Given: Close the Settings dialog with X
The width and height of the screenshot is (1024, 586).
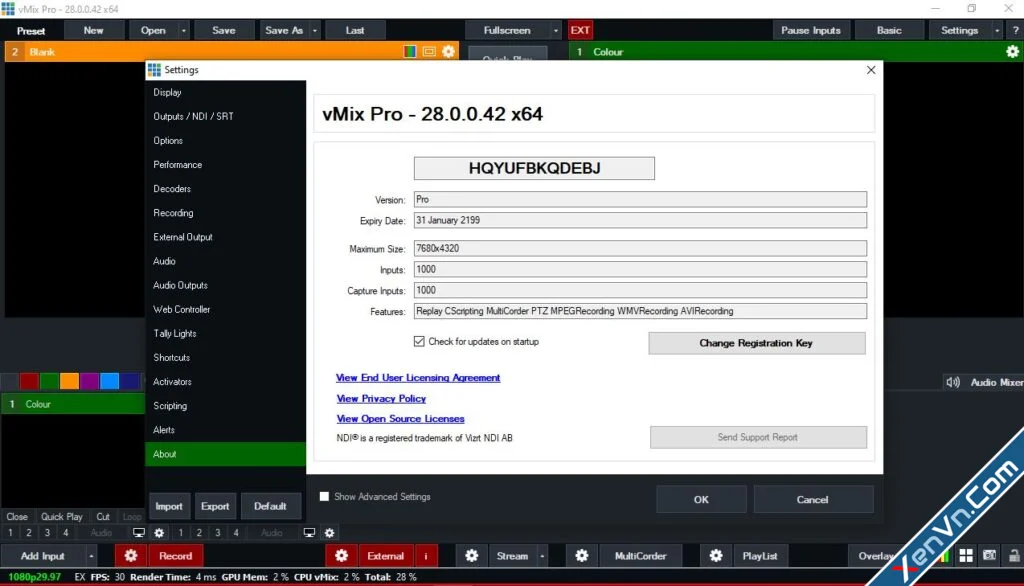Looking at the screenshot, I should 871,70.
